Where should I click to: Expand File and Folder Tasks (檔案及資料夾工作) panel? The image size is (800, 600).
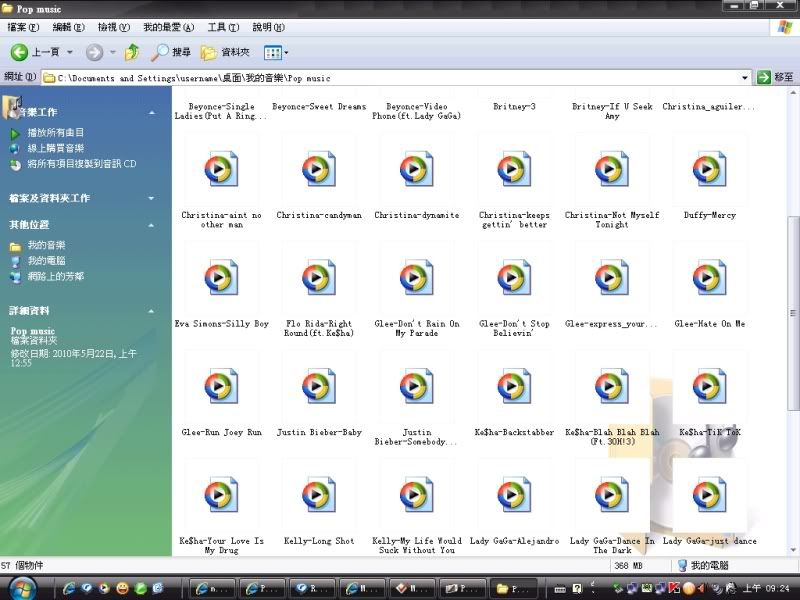(x=151, y=198)
